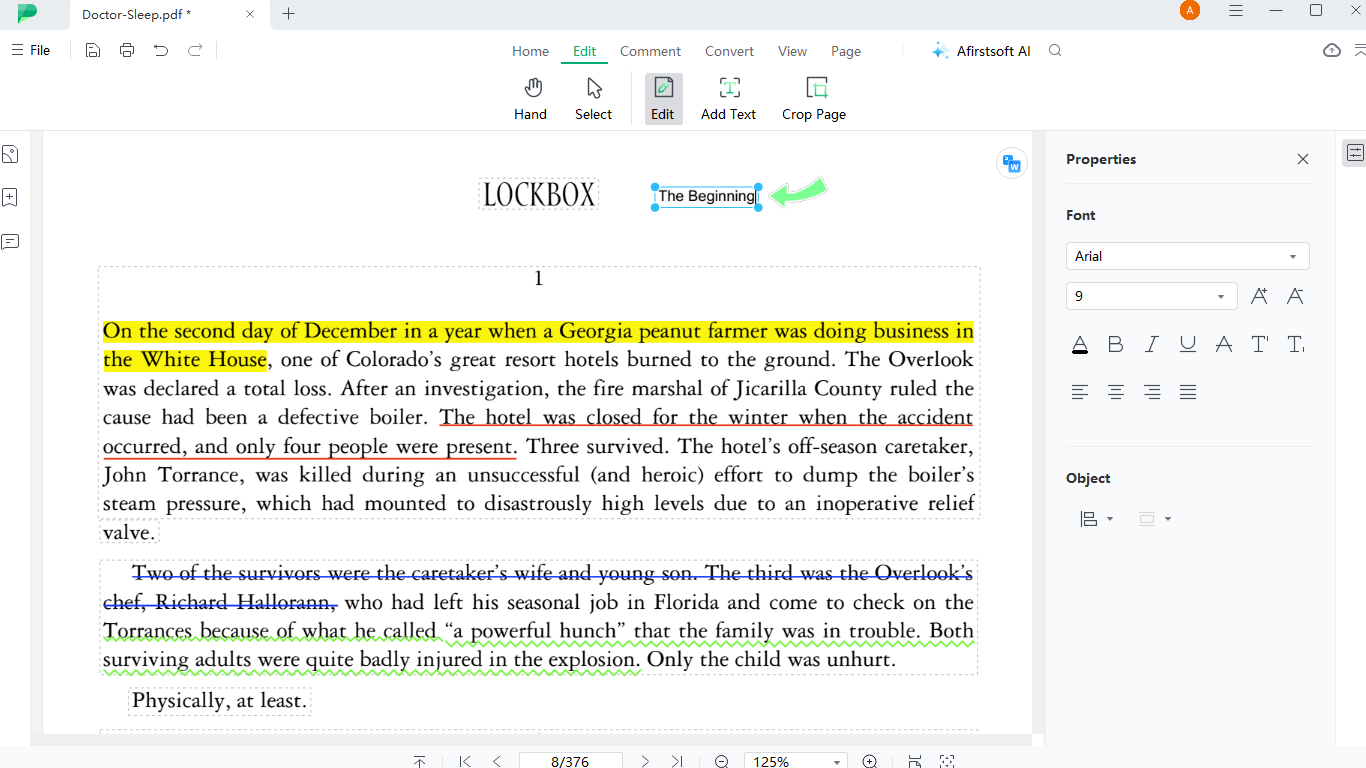Image resolution: width=1366 pixels, height=768 pixels.
Task: Toggle the properties panel sidebar icon
Action: pos(1355,153)
